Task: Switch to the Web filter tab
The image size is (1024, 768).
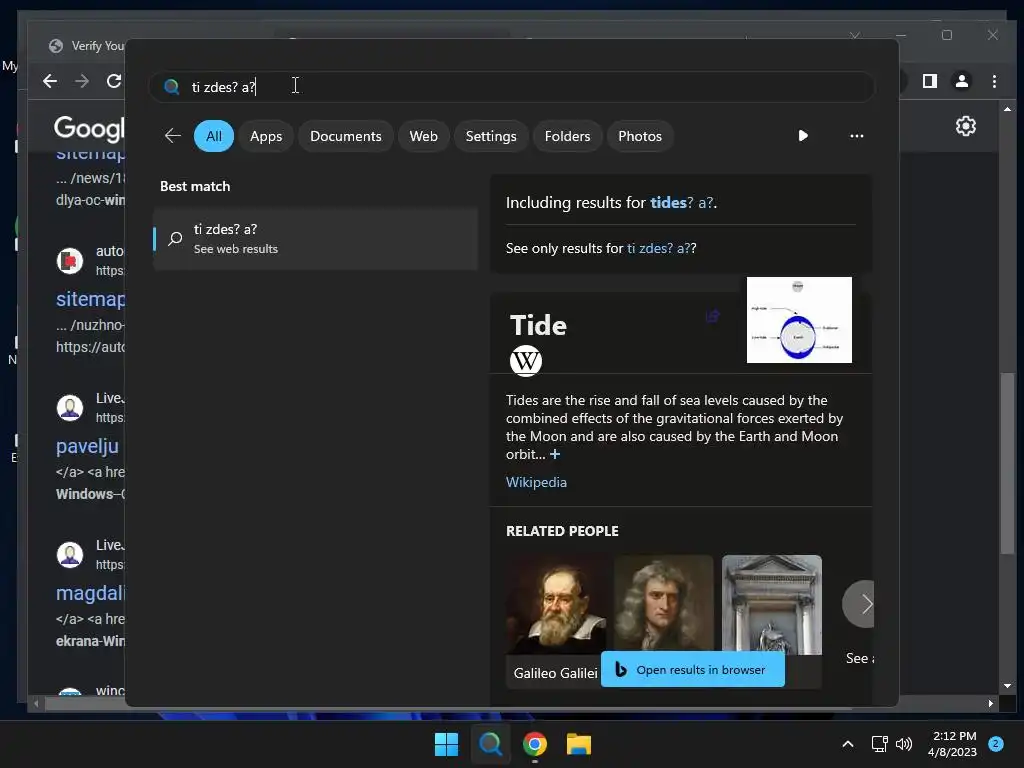Action: pos(423,136)
